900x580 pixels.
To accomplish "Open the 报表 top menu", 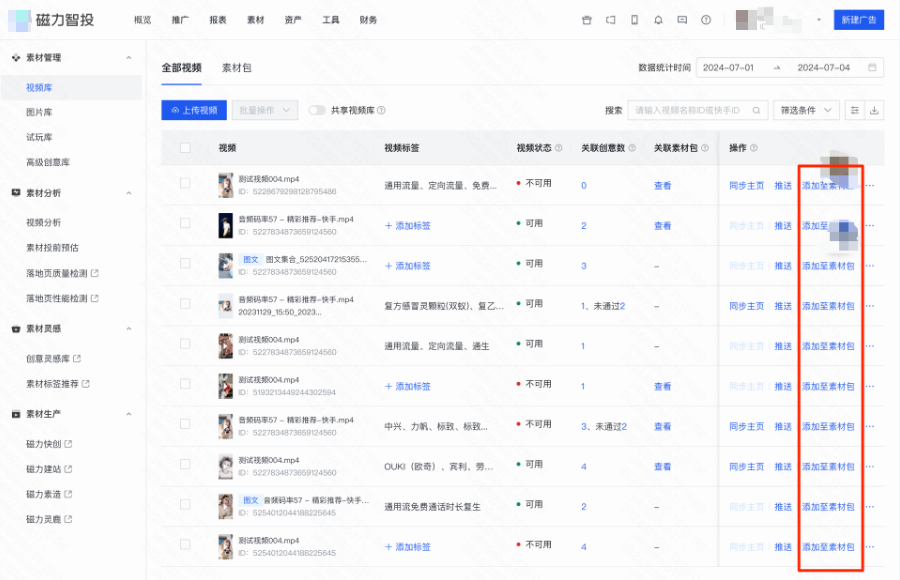I will pos(218,20).
